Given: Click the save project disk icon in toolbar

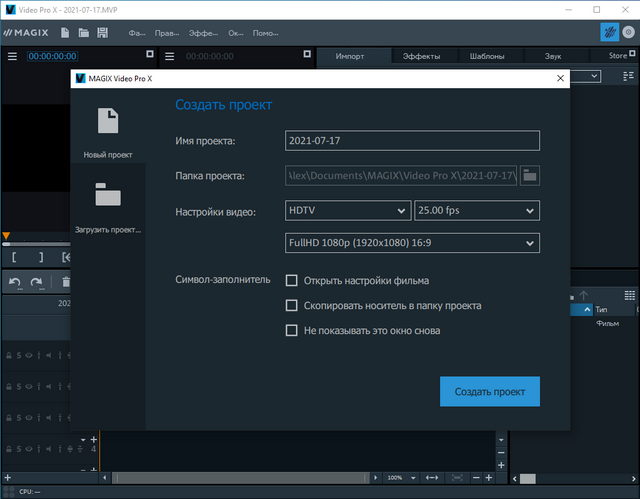Looking at the screenshot, I should click(x=102, y=33).
